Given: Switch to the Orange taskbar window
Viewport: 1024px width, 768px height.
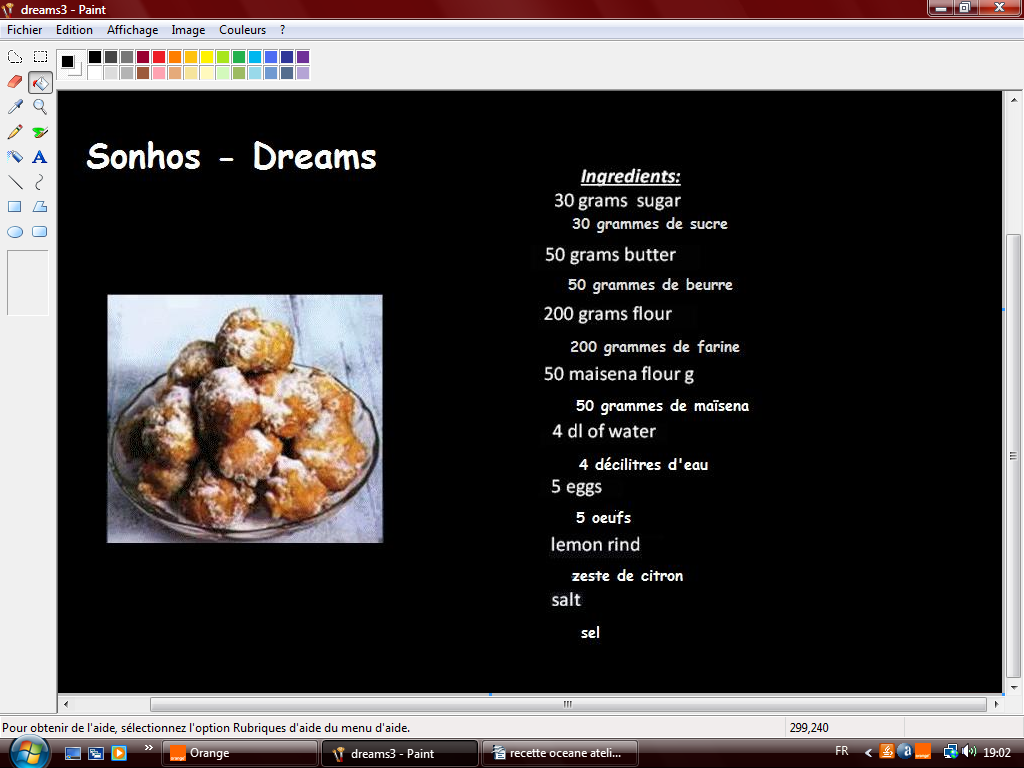Looking at the screenshot, I should pyautogui.click(x=240, y=753).
